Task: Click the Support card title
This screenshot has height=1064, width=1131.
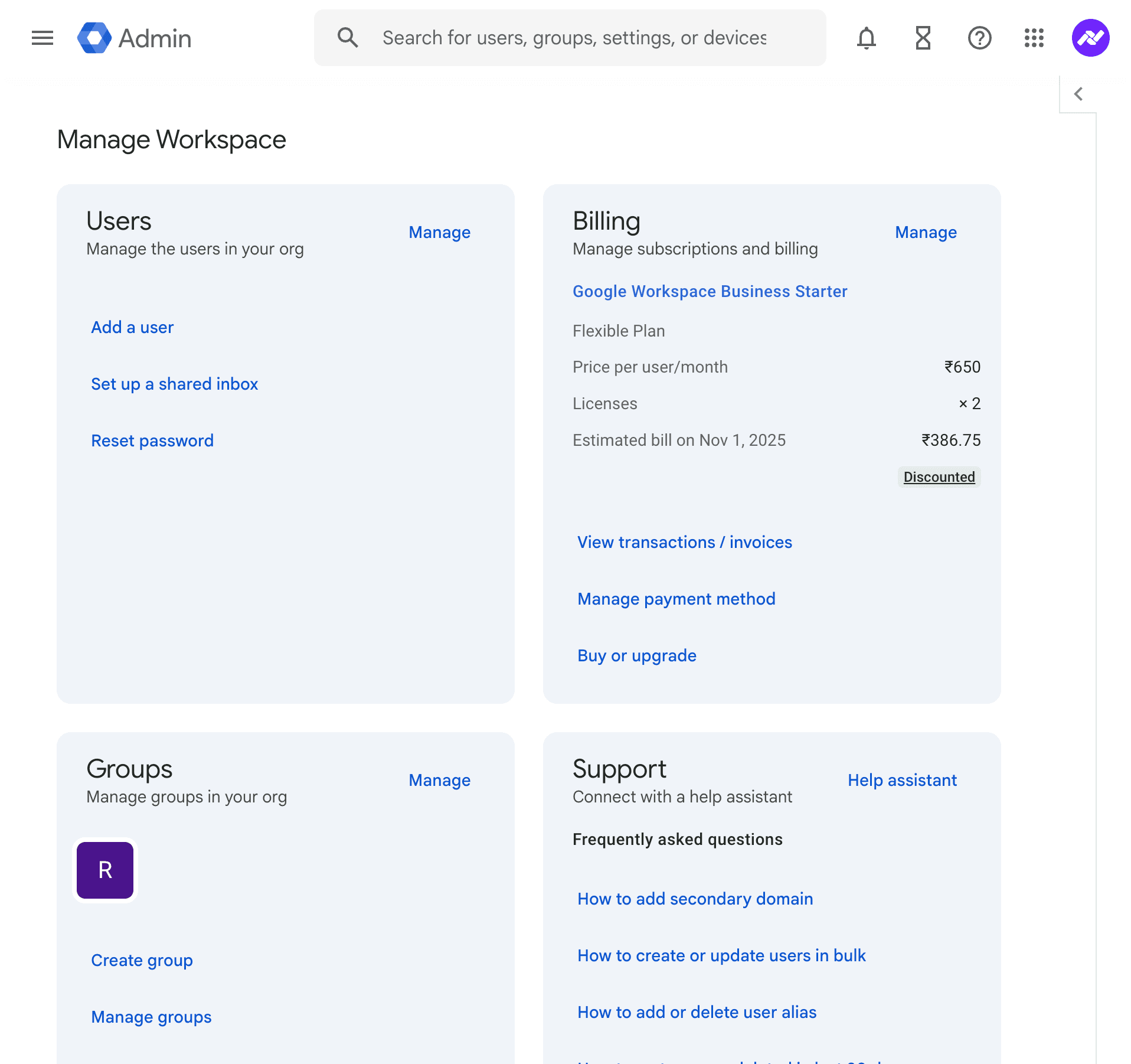Action: [619, 769]
